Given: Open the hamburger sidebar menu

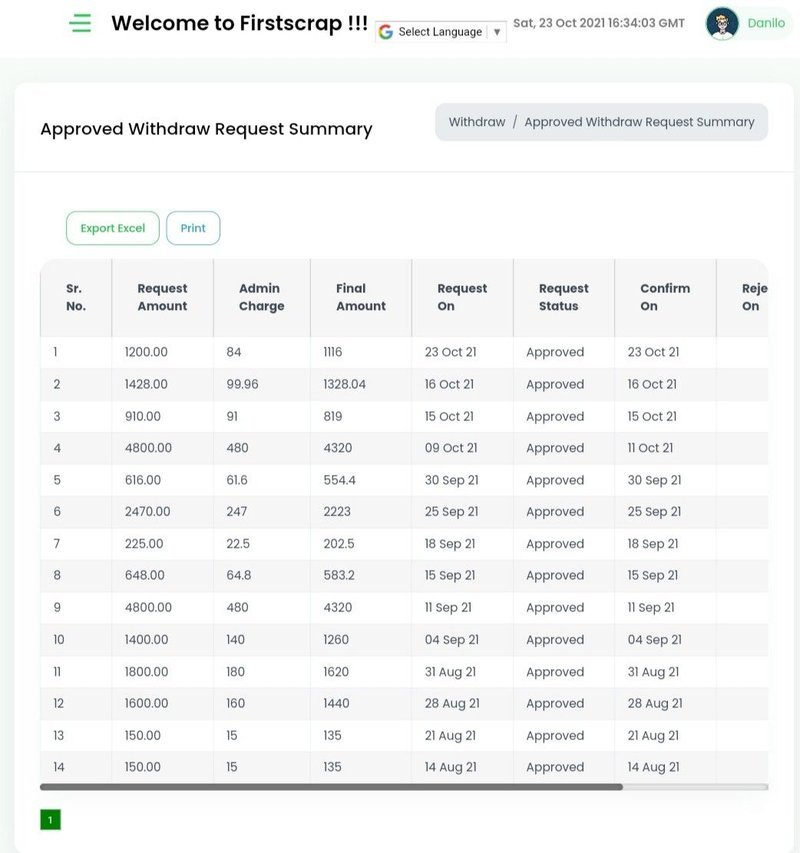Looking at the screenshot, I should tap(80, 23).
